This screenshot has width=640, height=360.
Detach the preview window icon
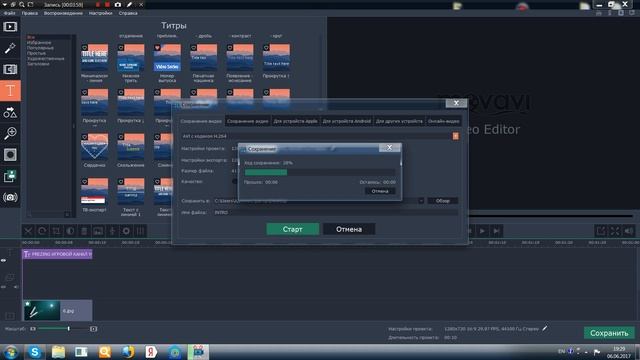(x=601, y=231)
